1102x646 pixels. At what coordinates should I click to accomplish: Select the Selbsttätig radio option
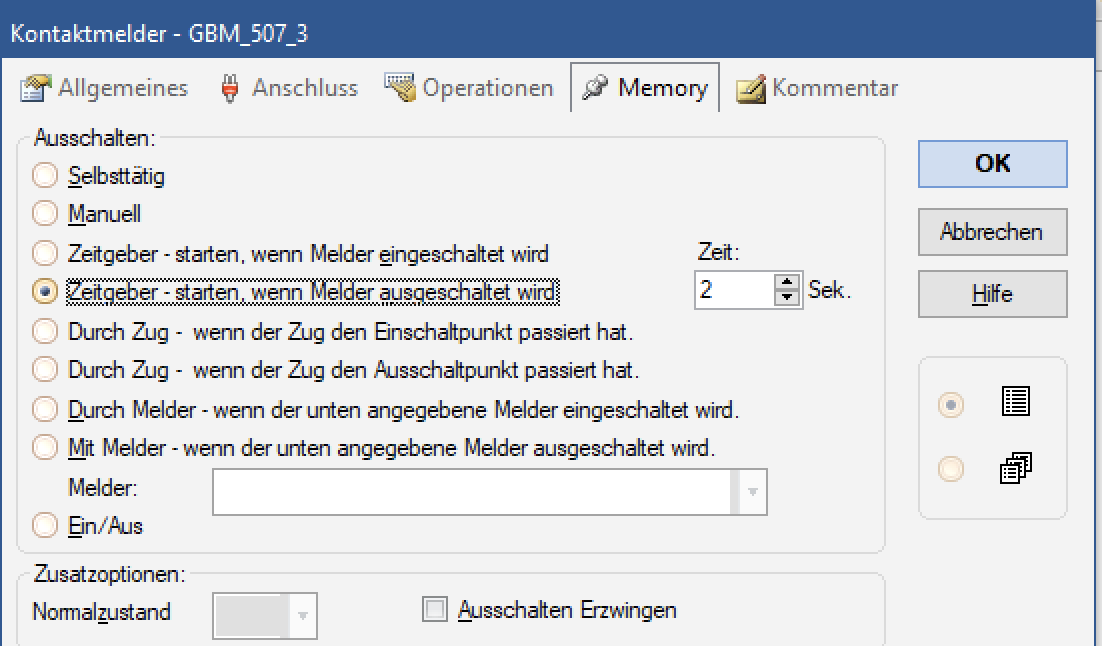45,176
